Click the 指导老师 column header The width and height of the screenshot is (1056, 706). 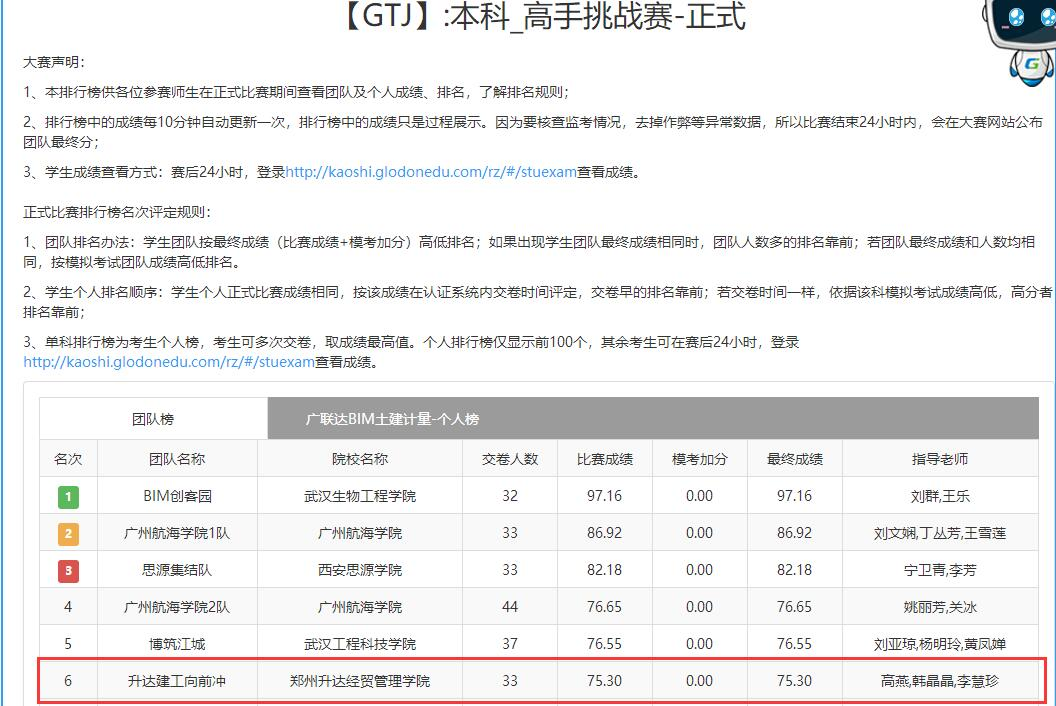tap(940, 459)
